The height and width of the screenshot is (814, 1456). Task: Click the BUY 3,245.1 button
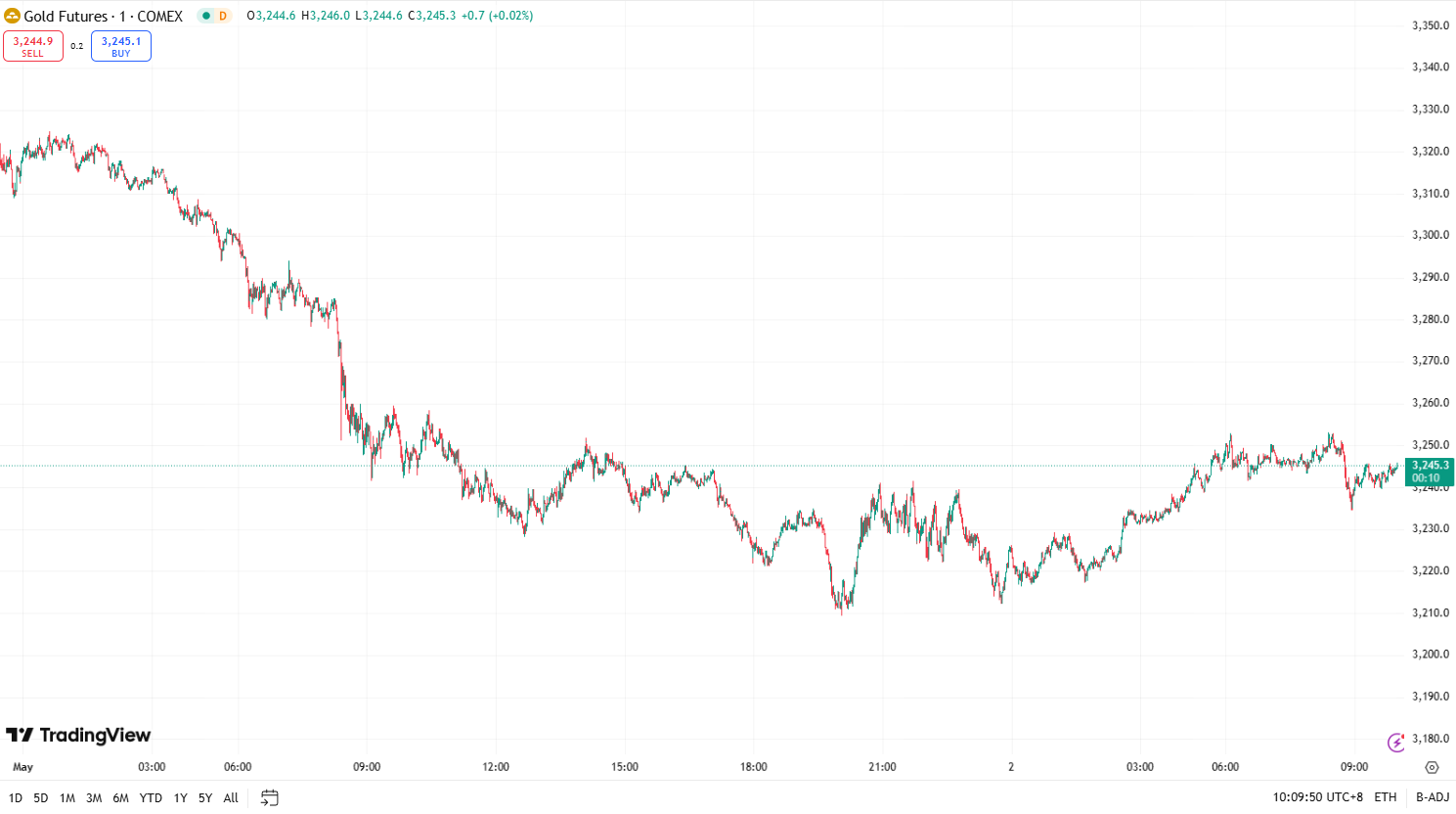pyautogui.click(x=121, y=46)
